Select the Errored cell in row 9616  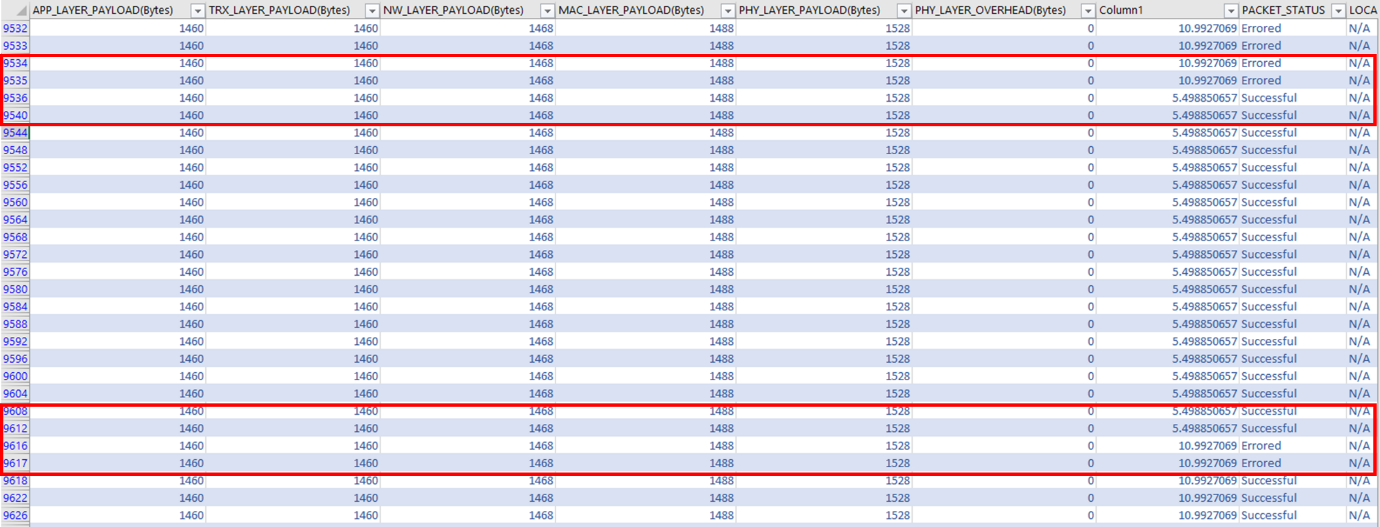(1261, 446)
